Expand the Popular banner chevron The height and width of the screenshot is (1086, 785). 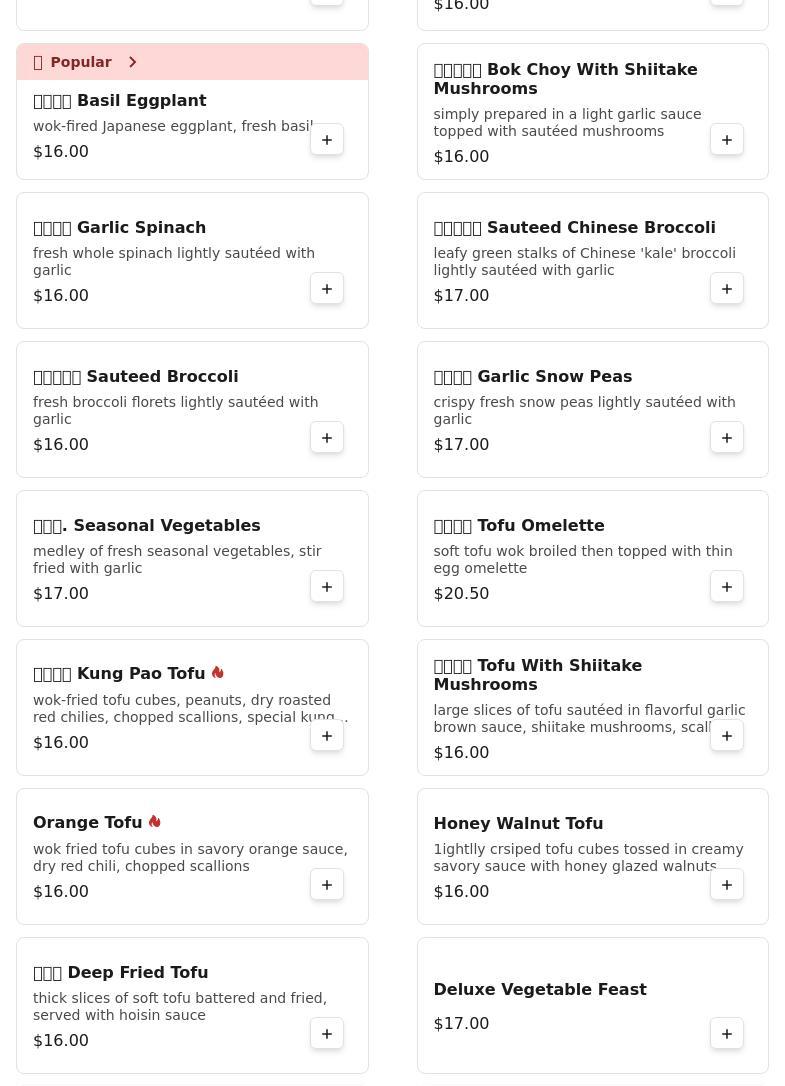(x=132, y=62)
